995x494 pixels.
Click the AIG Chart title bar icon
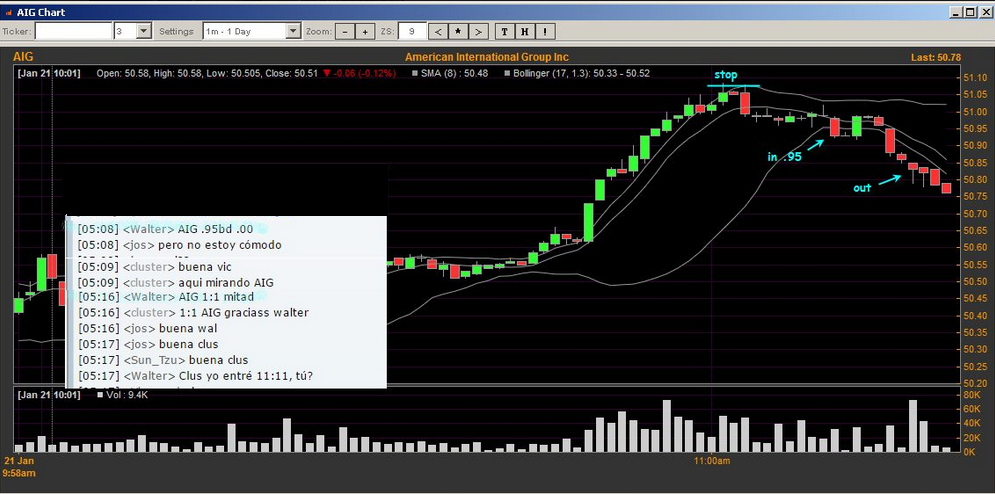pos(8,12)
